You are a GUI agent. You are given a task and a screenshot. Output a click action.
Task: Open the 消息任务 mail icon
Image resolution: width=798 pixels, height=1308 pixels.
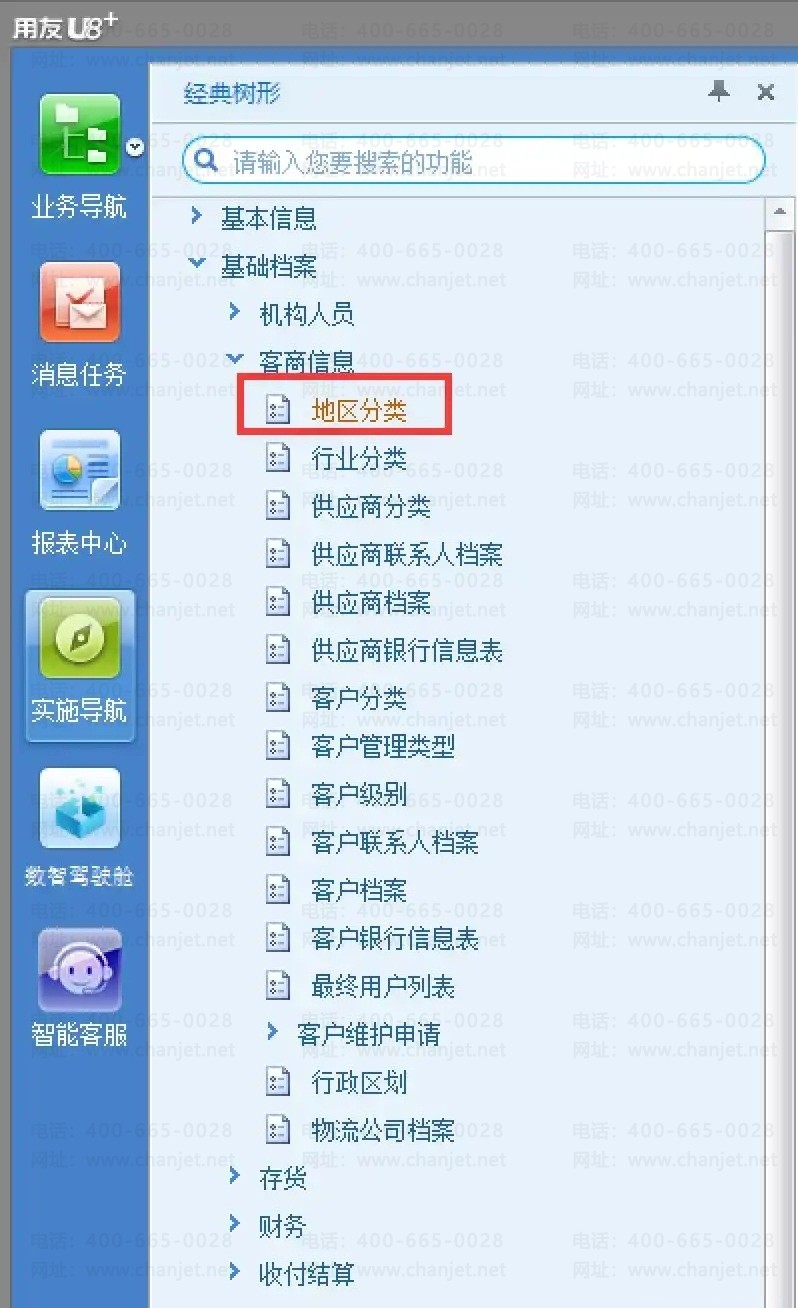(80, 303)
